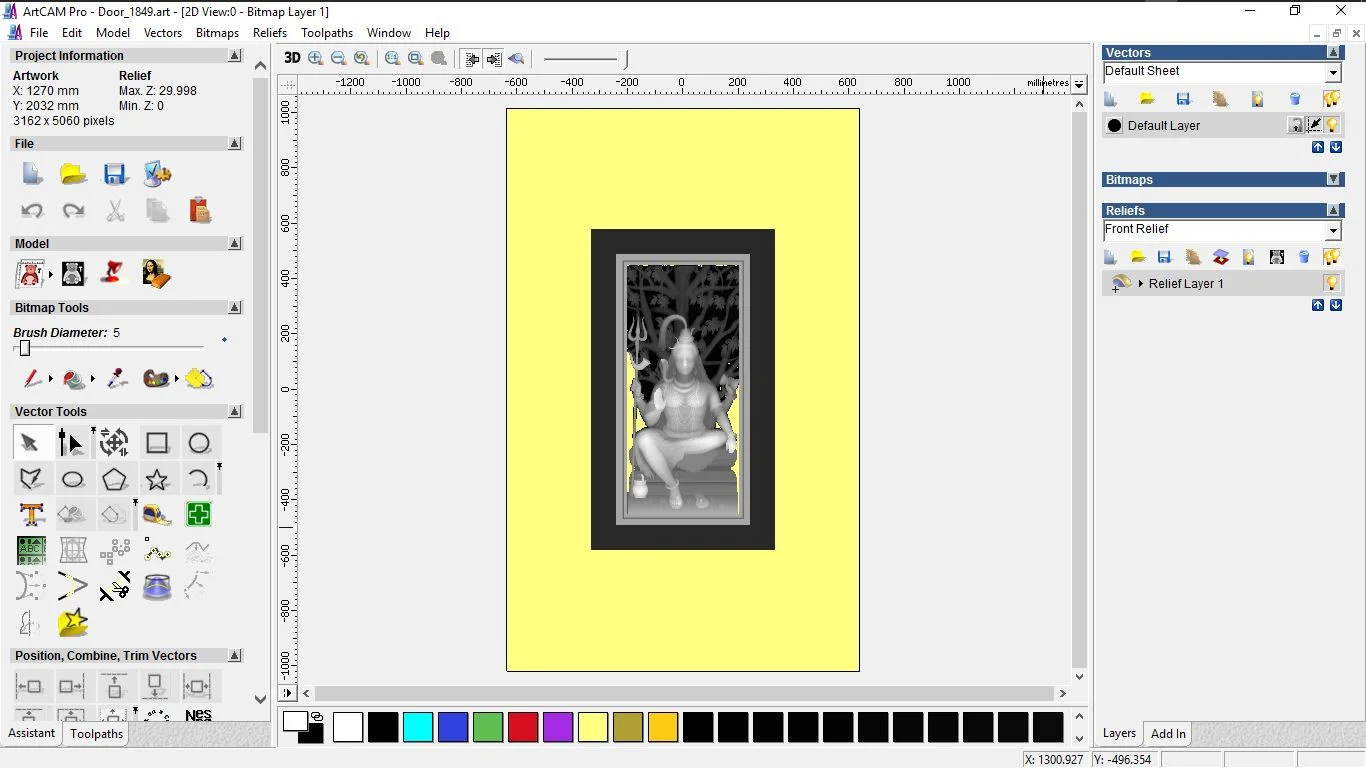
Task: Click the Save file icon in File section
Action: coord(115,174)
